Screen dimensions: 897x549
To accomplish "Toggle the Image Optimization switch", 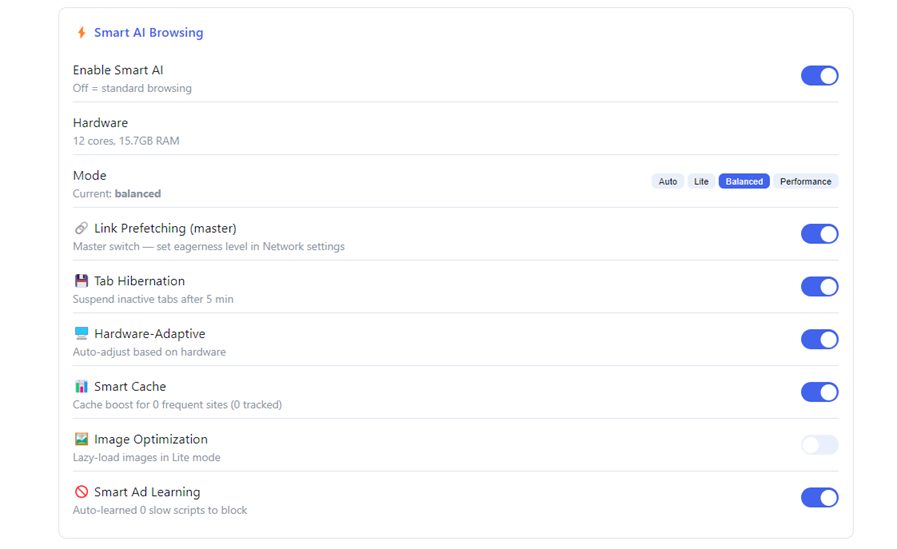I will 819,445.
